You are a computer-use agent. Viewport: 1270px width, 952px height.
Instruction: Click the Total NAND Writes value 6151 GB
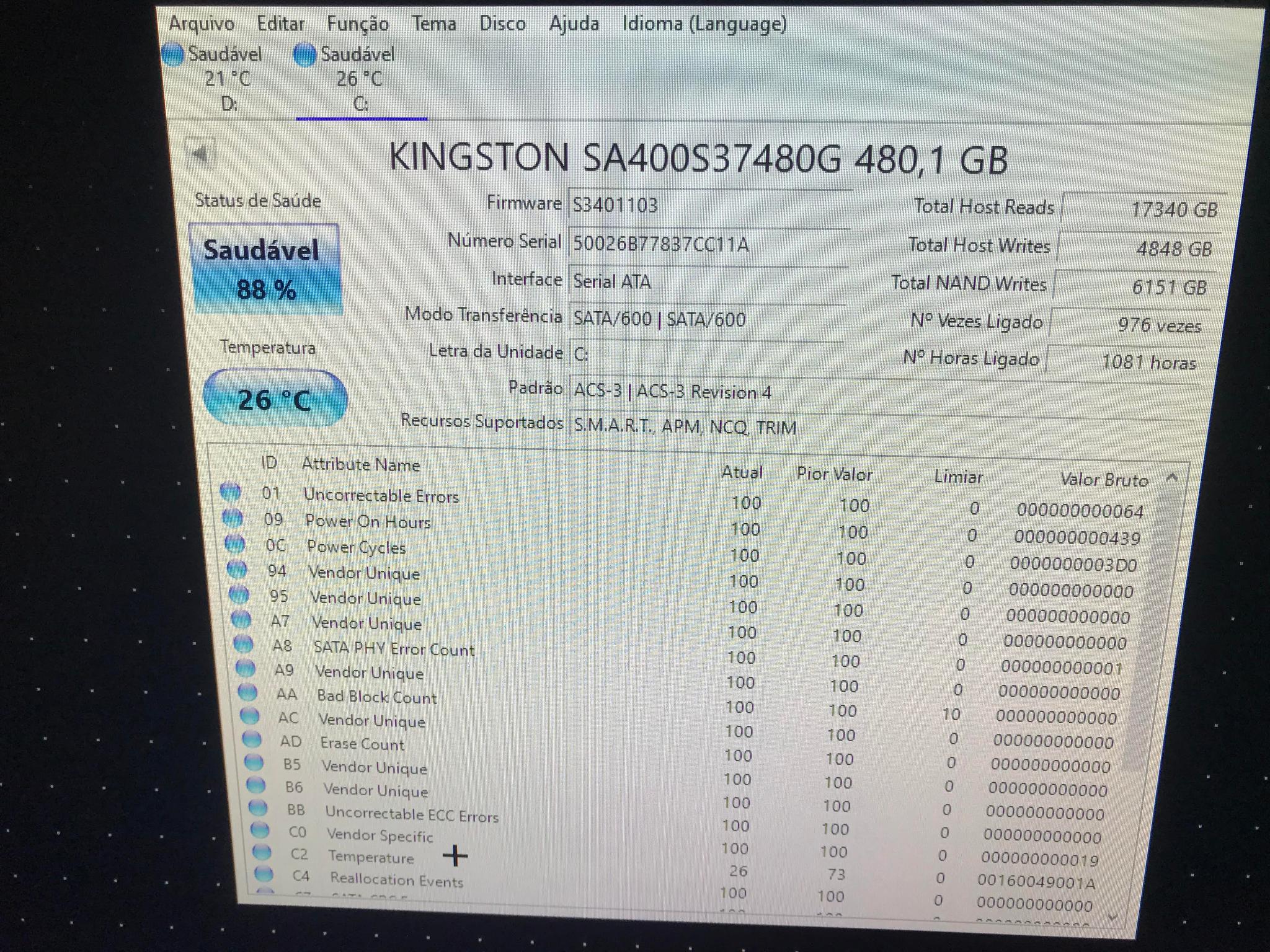[x=1134, y=286]
